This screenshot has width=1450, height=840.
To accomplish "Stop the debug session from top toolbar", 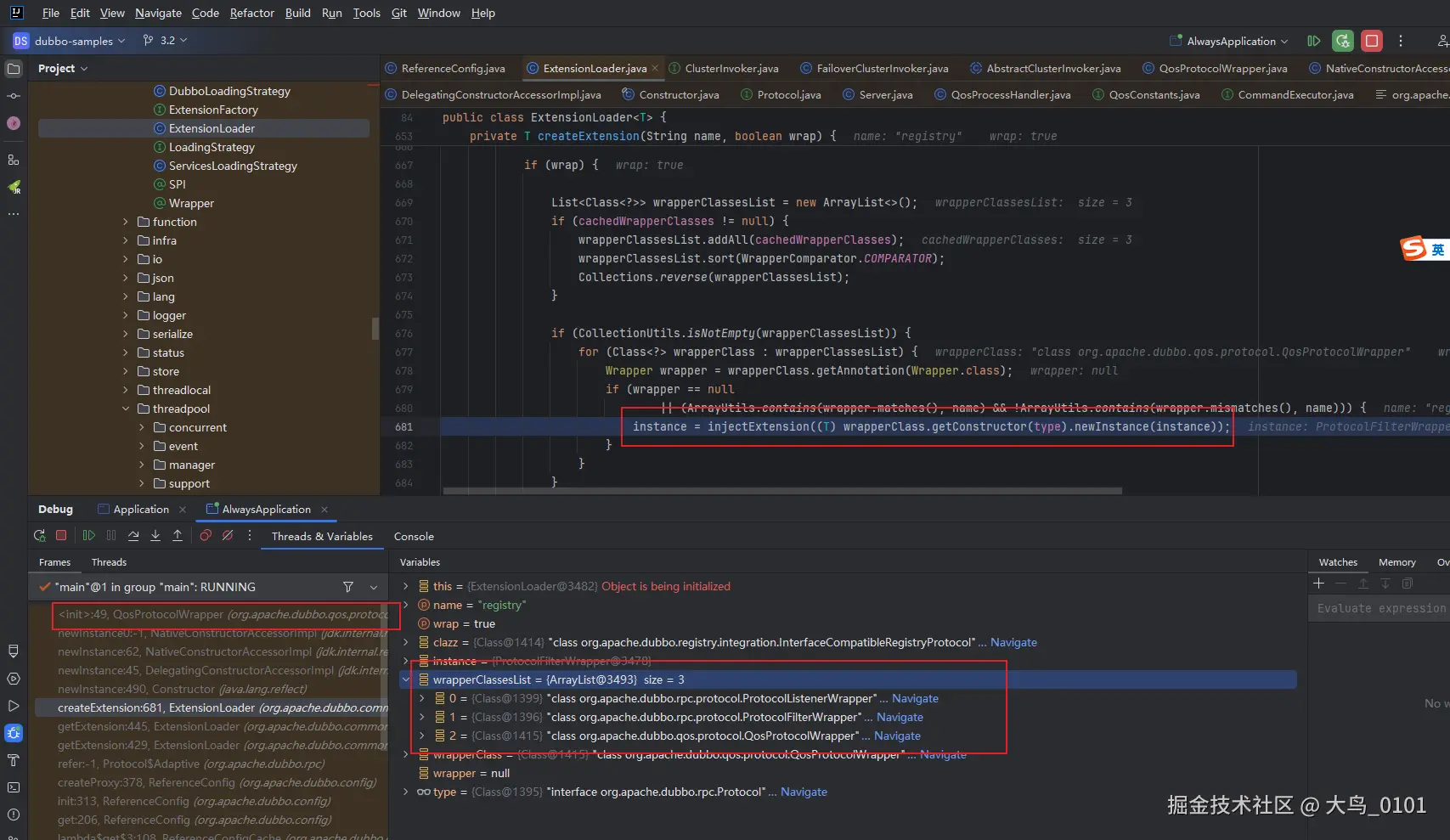I will 1371,41.
